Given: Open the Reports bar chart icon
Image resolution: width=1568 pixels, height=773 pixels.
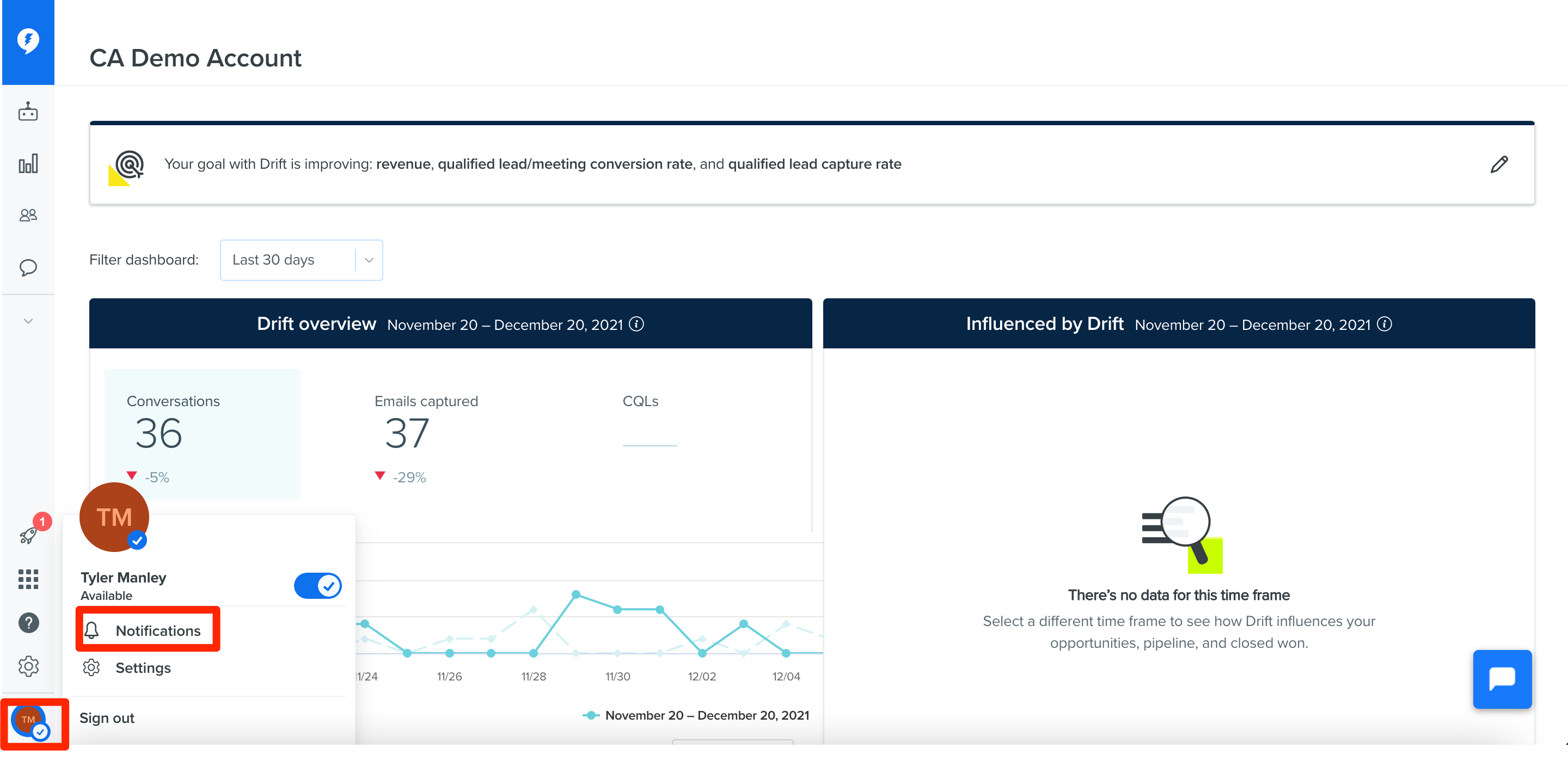Looking at the screenshot, I should (x=28, y=163).
